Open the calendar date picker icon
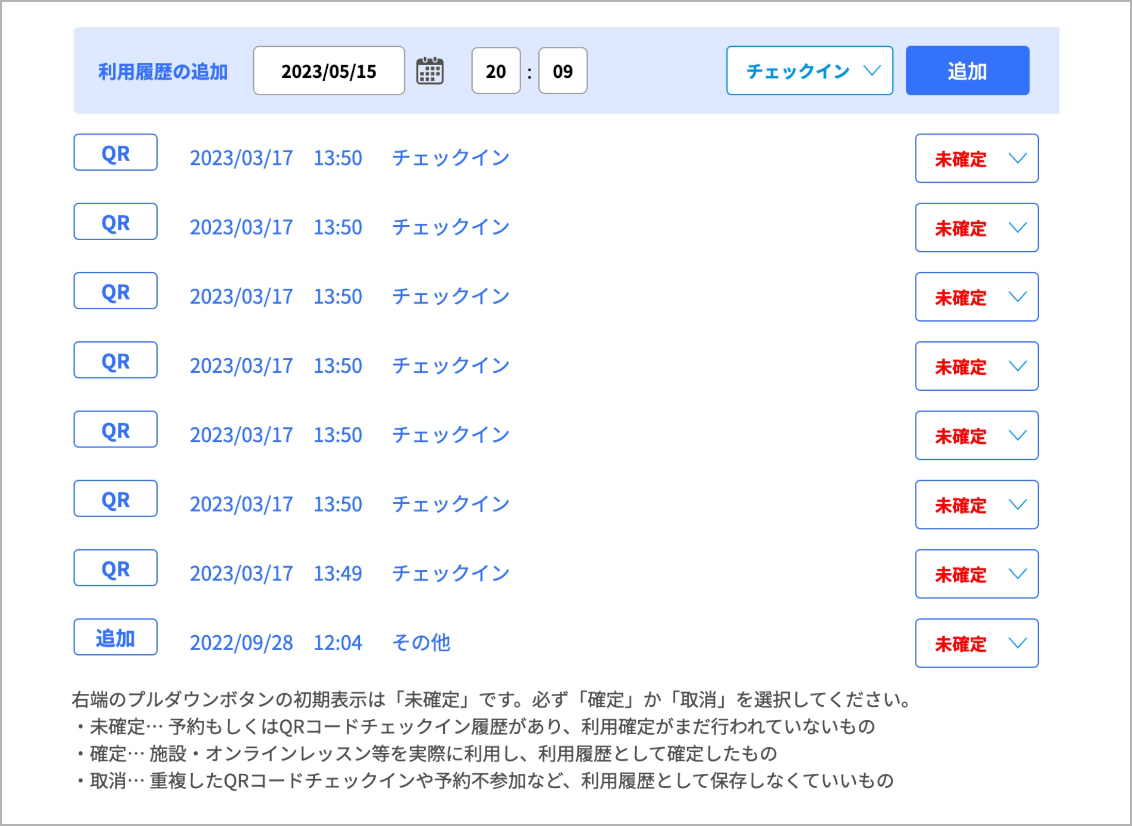The width and height of the screenshot is (1132, 826). click(x=429, y=71)
